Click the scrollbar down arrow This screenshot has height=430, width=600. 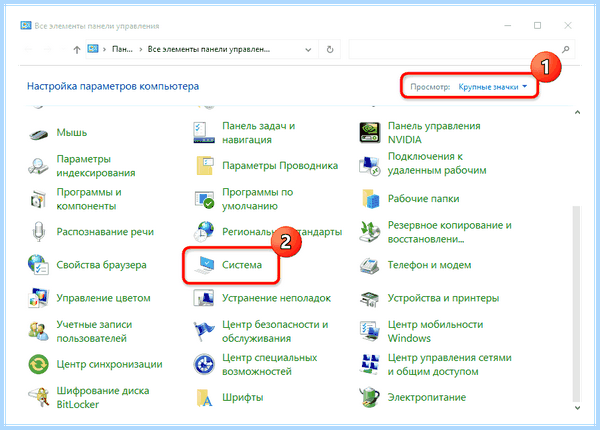(x=577, y=408)
